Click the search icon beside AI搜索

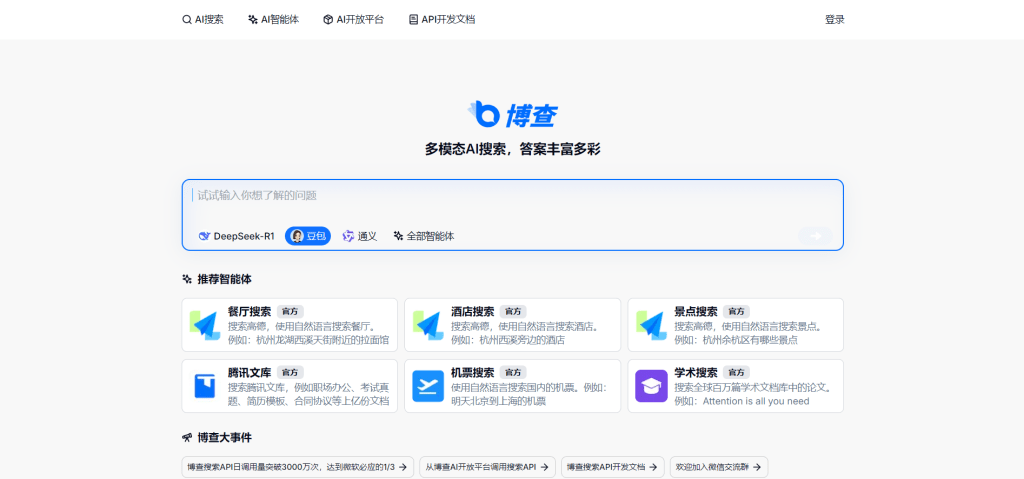tap(187, 20)
